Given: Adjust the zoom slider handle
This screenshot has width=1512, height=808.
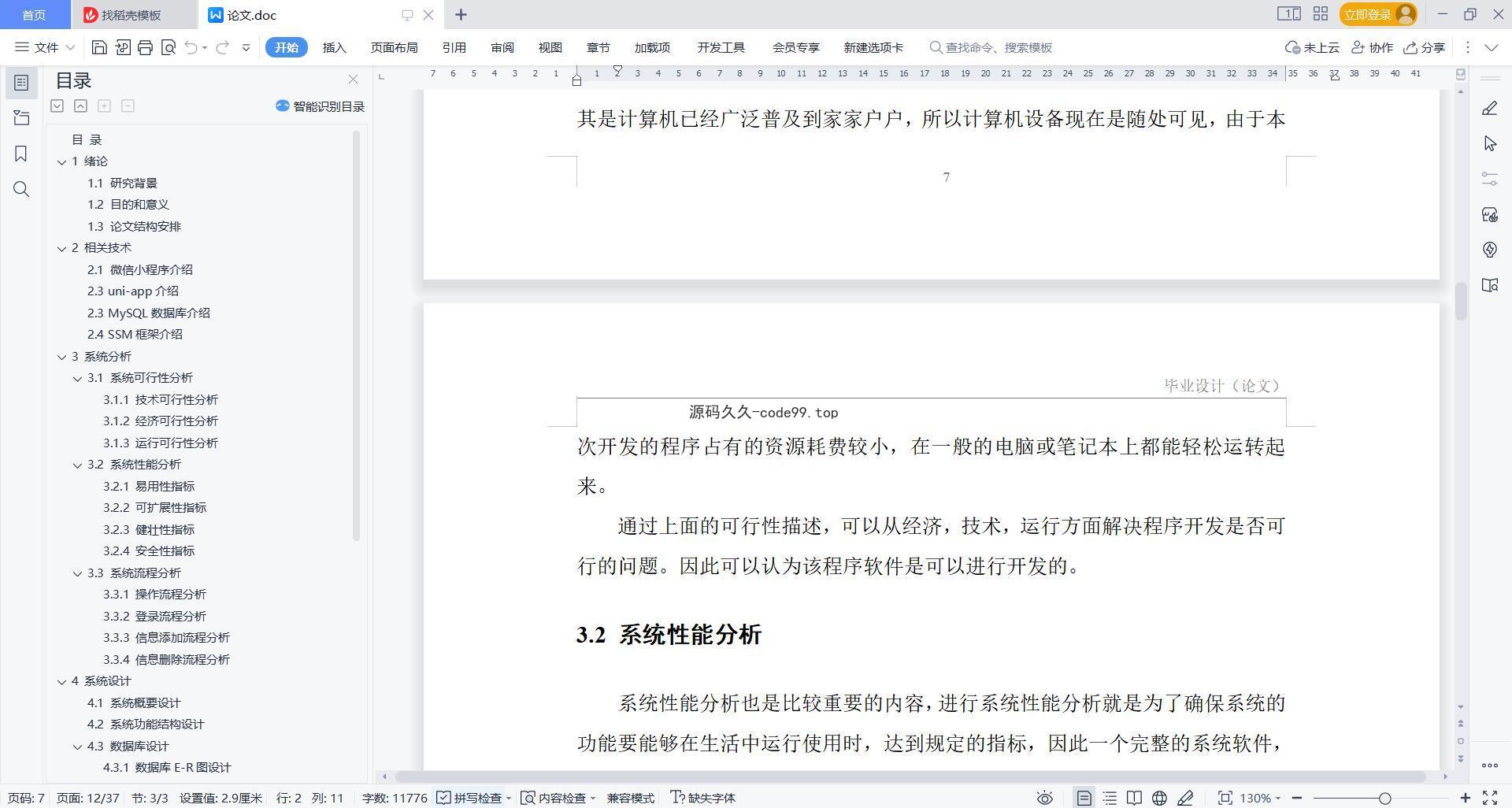Looking at the screenshot, I should [x=1384, y=798].
